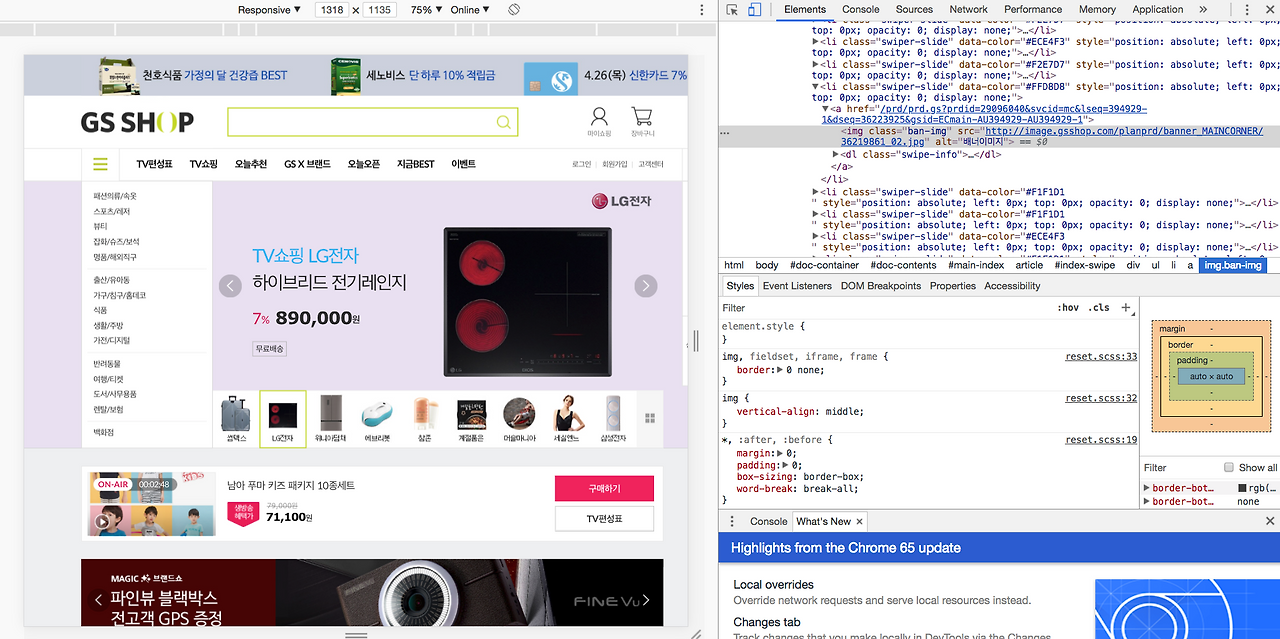Click the viewport width 1318 field
The height and width of the screenshot is (639, 1280).
point(331,10)
